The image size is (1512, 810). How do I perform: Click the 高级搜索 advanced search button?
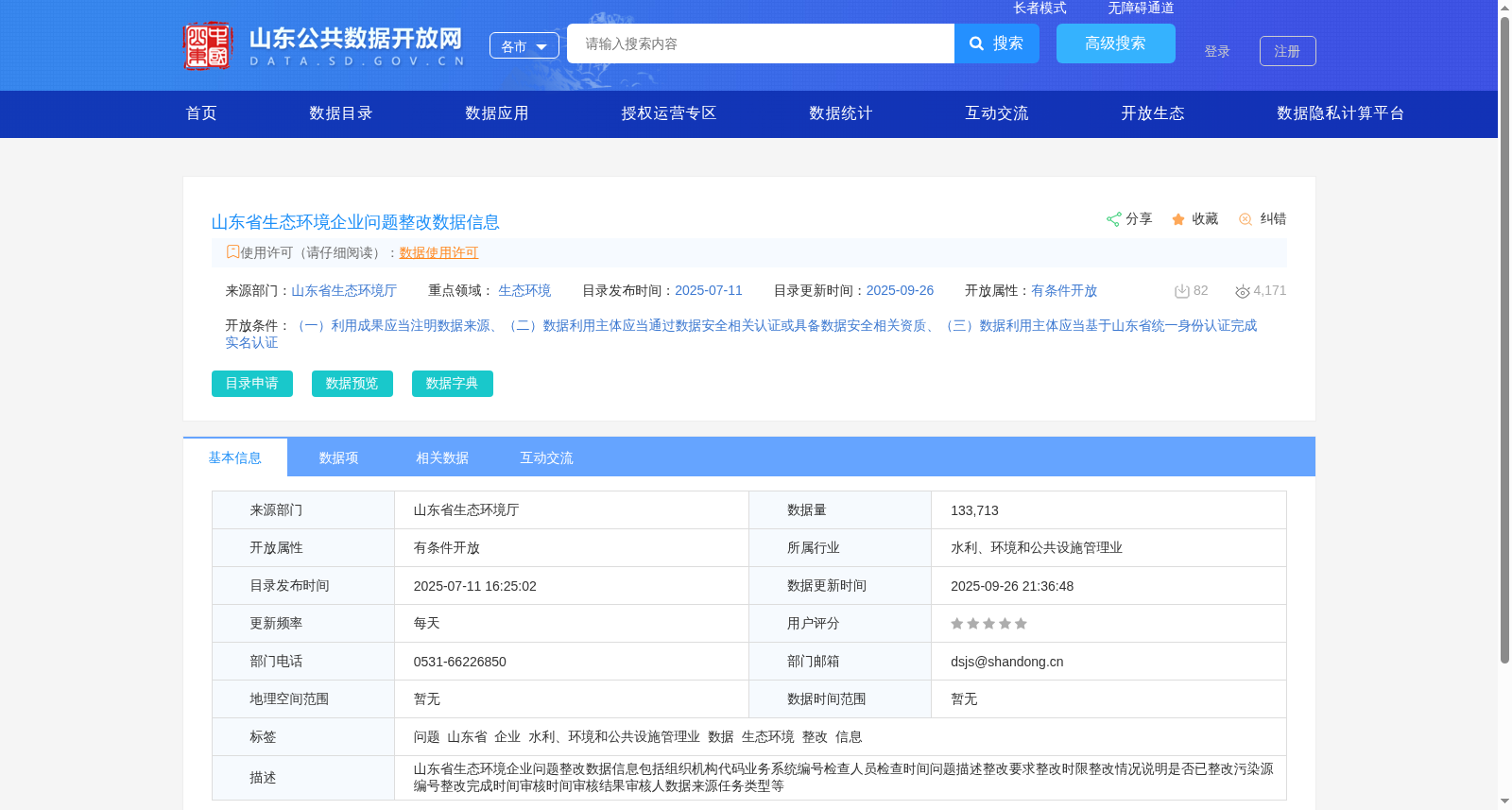pos(1116,43)
